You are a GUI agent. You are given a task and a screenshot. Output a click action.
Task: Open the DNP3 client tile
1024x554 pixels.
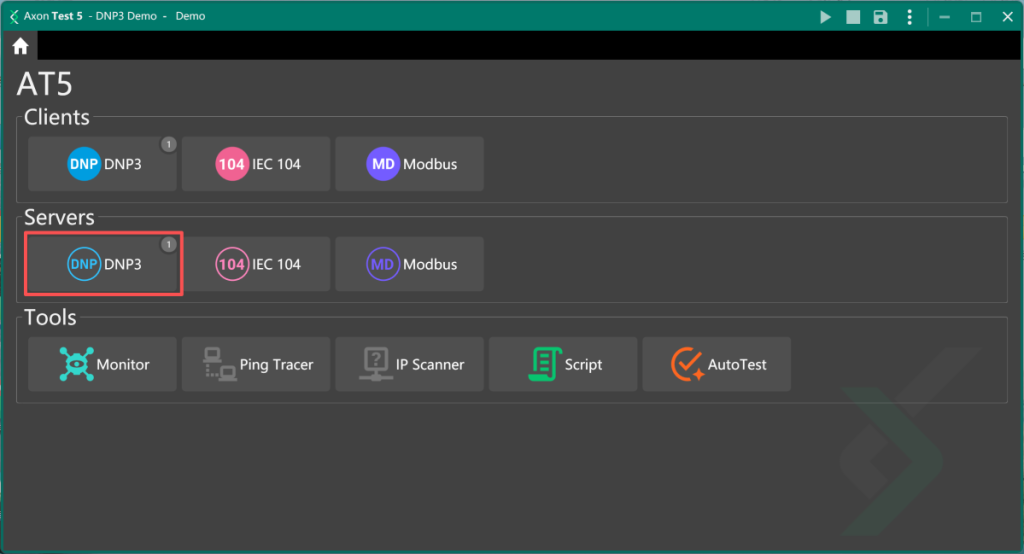click(x=103, y=164)
